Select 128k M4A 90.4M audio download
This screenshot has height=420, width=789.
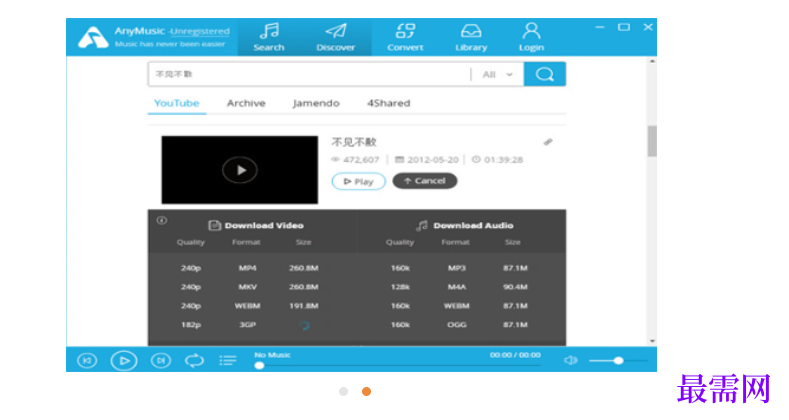[x=459, y=287]
